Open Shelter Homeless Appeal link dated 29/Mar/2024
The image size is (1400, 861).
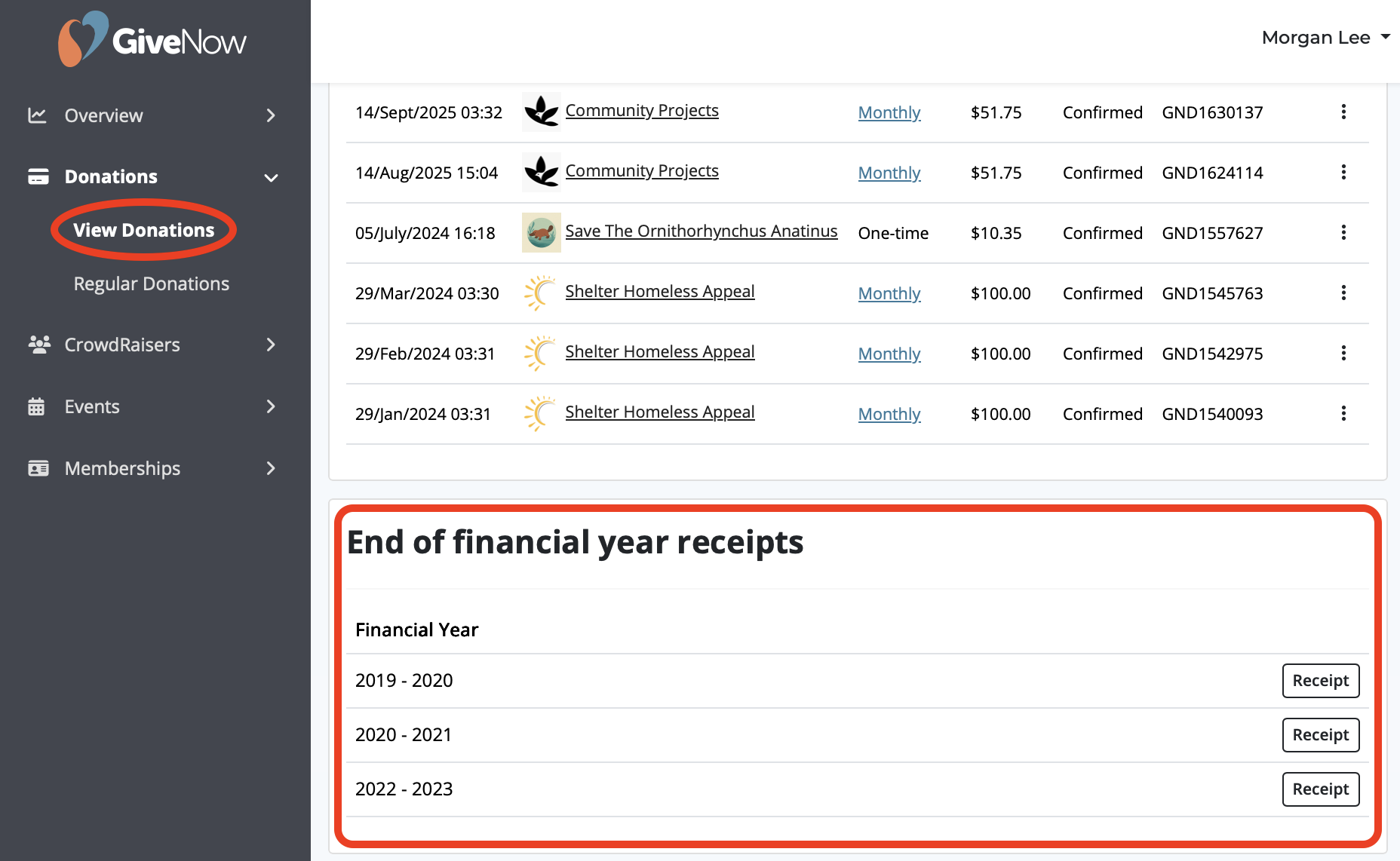[x=660, y=291]
